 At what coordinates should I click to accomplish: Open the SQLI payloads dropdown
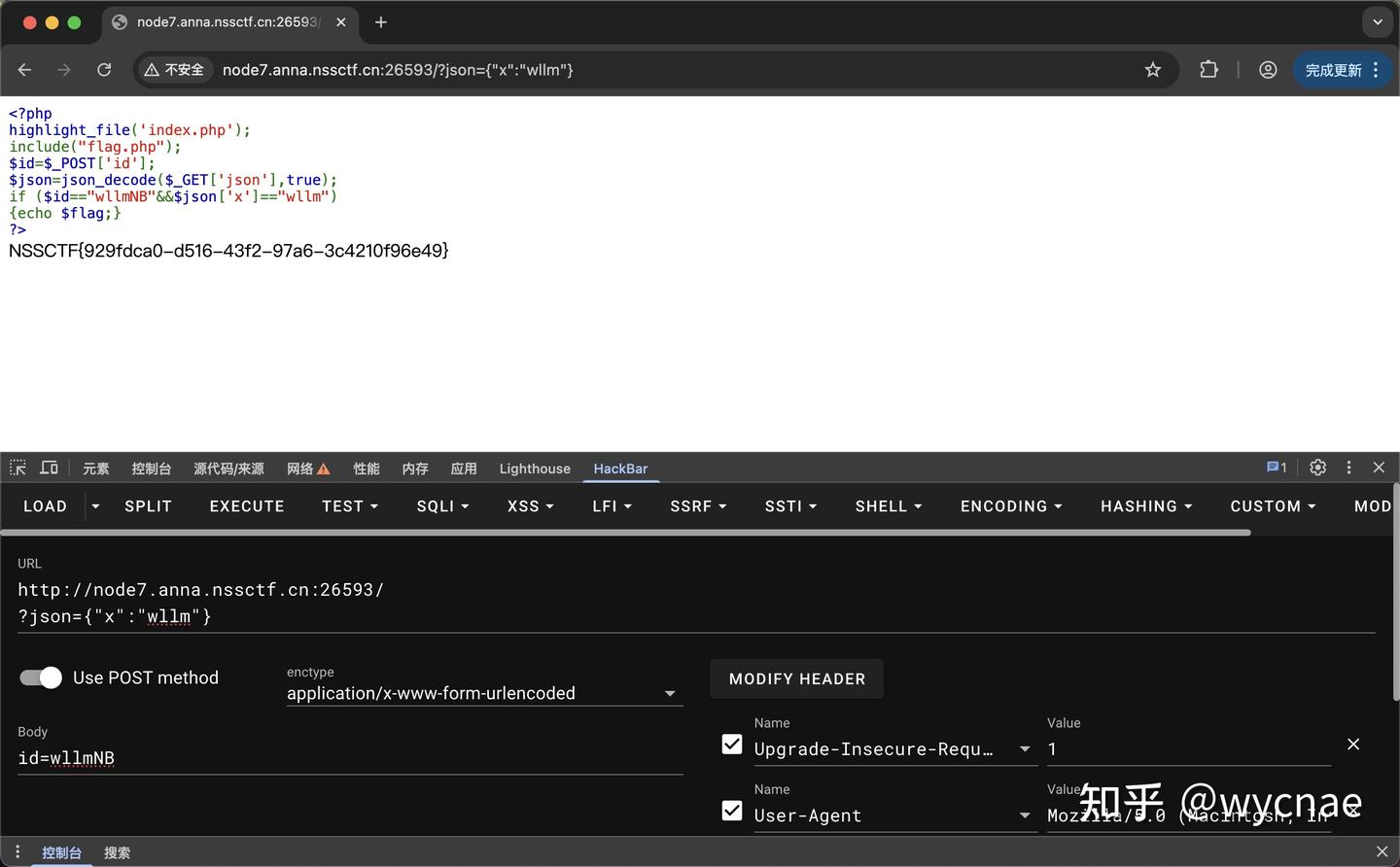[442, 505]
